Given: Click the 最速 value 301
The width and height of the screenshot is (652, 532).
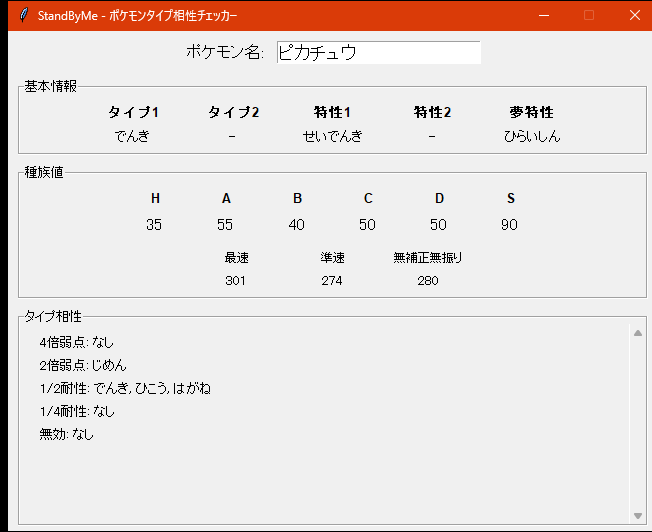Looking at the screenshot, I should (235, 281).
